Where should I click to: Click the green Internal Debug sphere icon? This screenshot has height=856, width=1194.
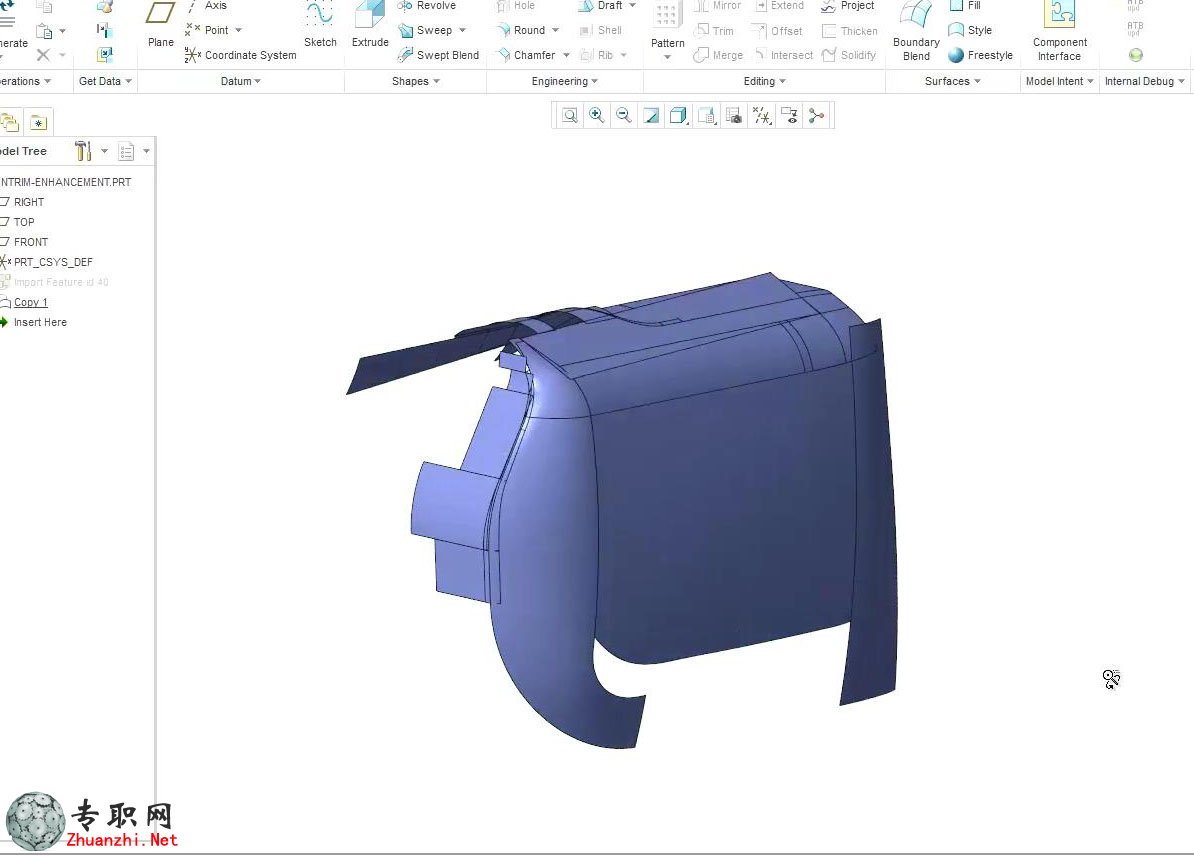tap(1135, 55)
